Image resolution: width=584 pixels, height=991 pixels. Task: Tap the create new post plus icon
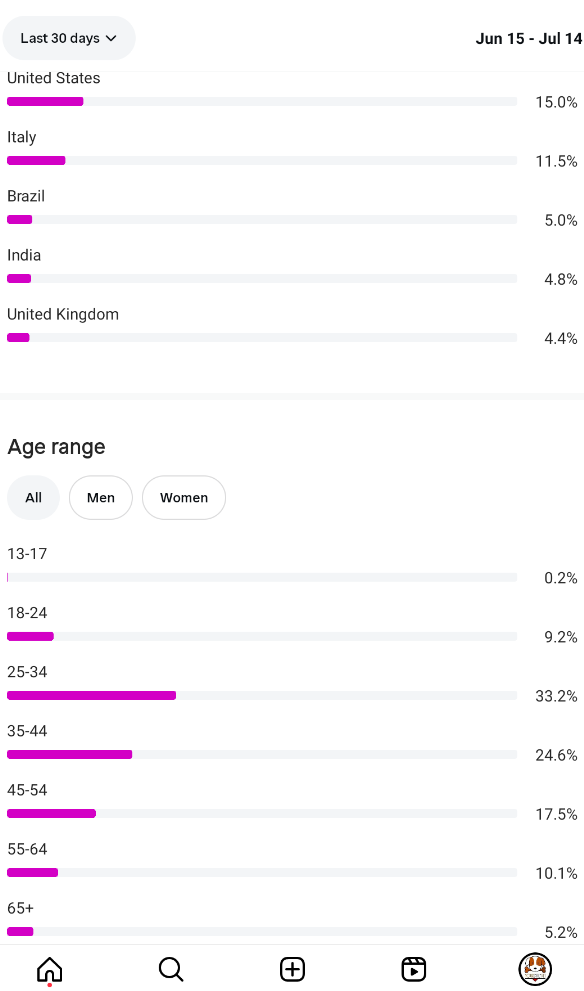coord(292,969)
